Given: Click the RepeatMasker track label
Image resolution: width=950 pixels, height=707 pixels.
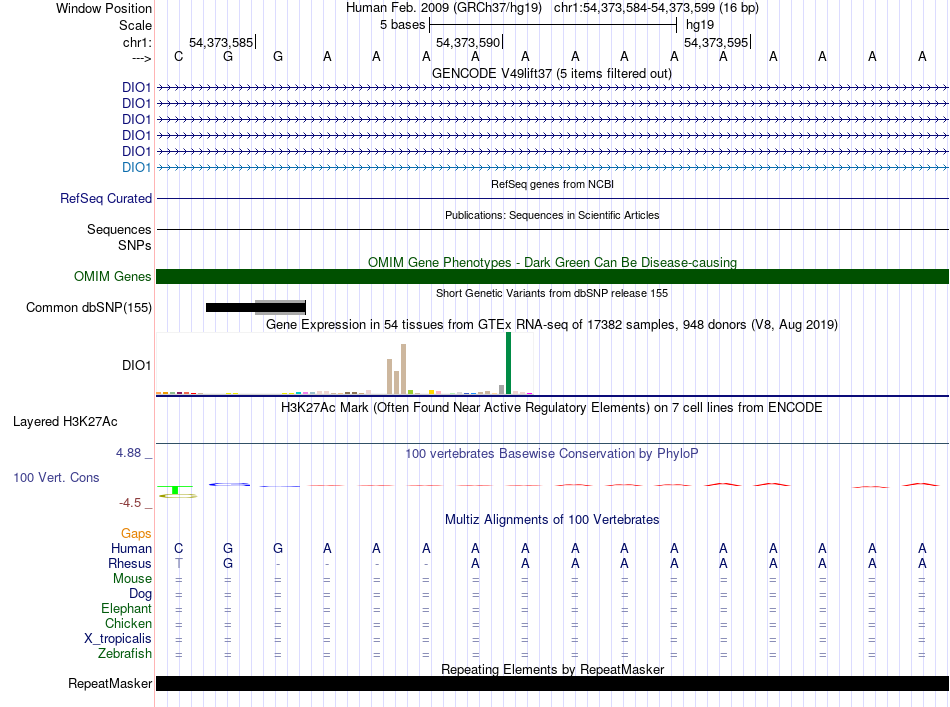Looking at the screenshot, I should (x=110, y=684).
